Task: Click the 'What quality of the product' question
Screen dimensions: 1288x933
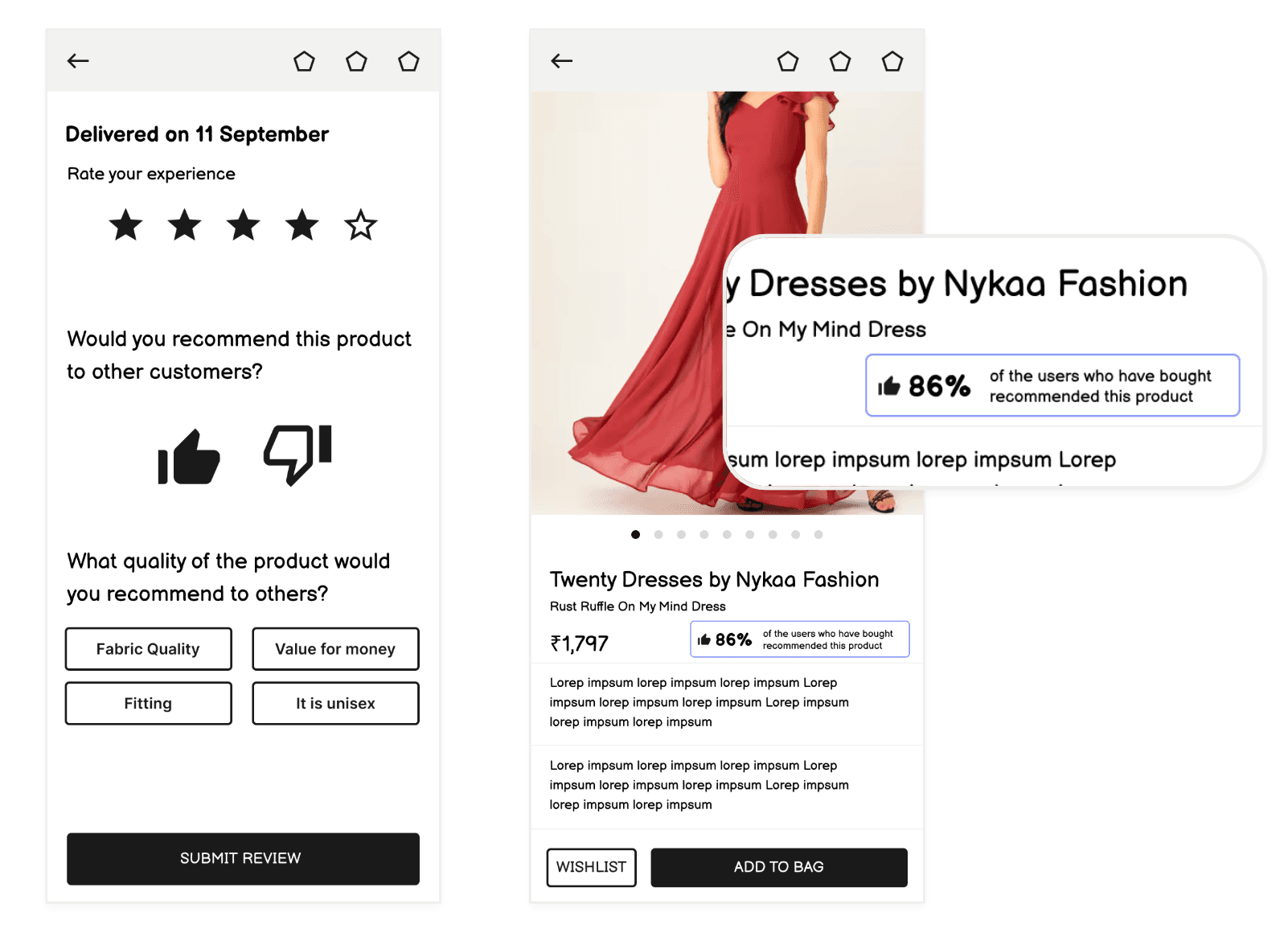Action: [228, 577]
